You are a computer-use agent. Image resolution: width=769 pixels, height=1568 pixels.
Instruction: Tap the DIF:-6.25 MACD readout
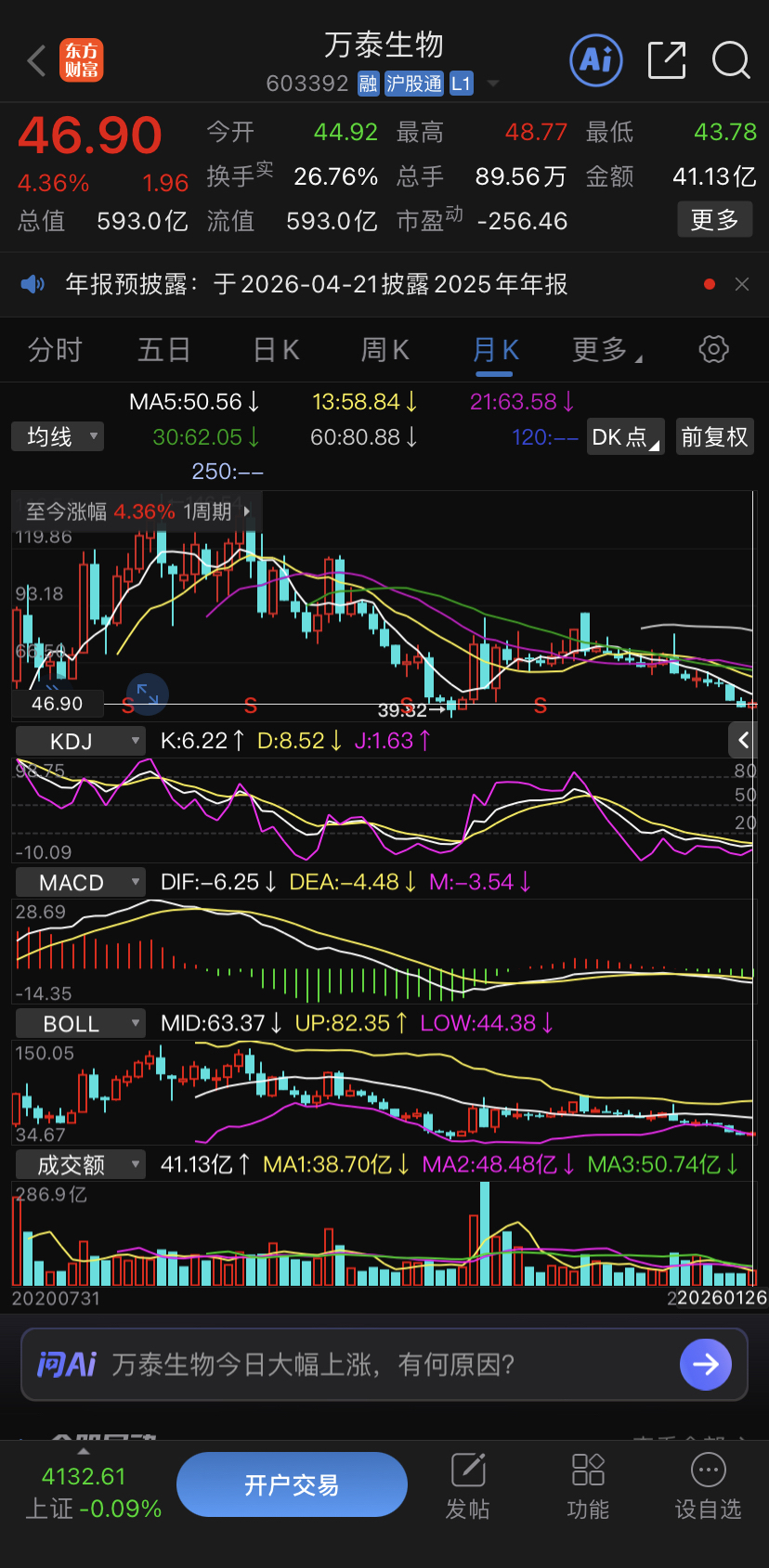pos(218,882)
